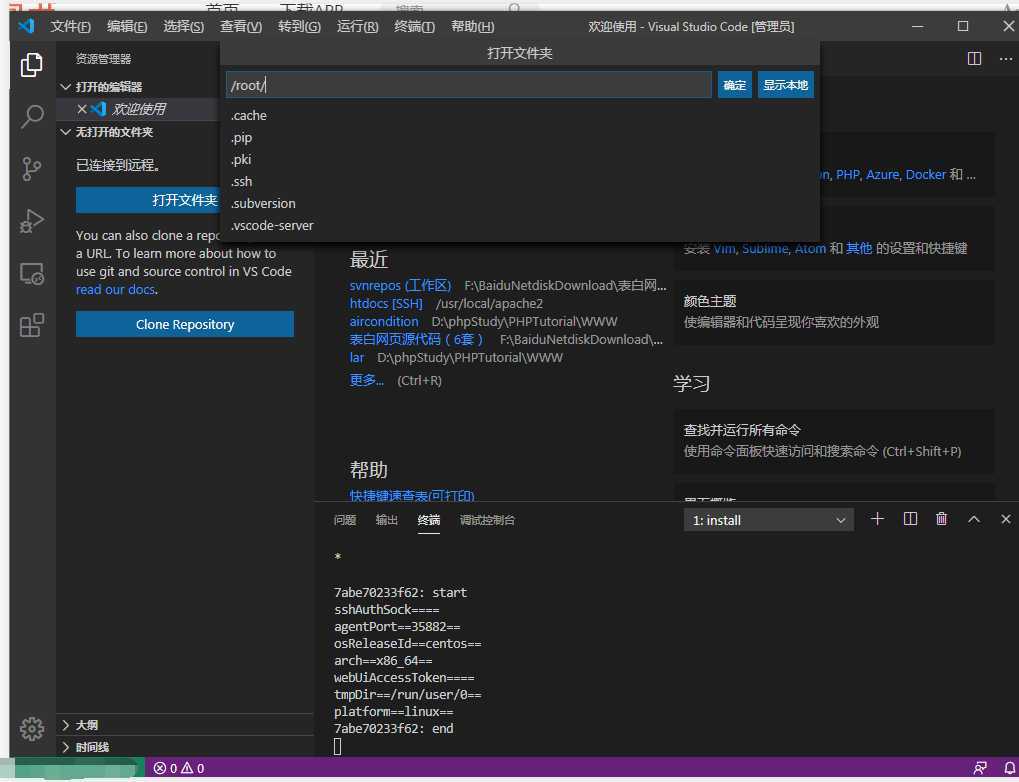Select the .subversion folder entry
The height and width of the screenshot is (782, 1019).
pyautogui.click(x=519, y=203)
